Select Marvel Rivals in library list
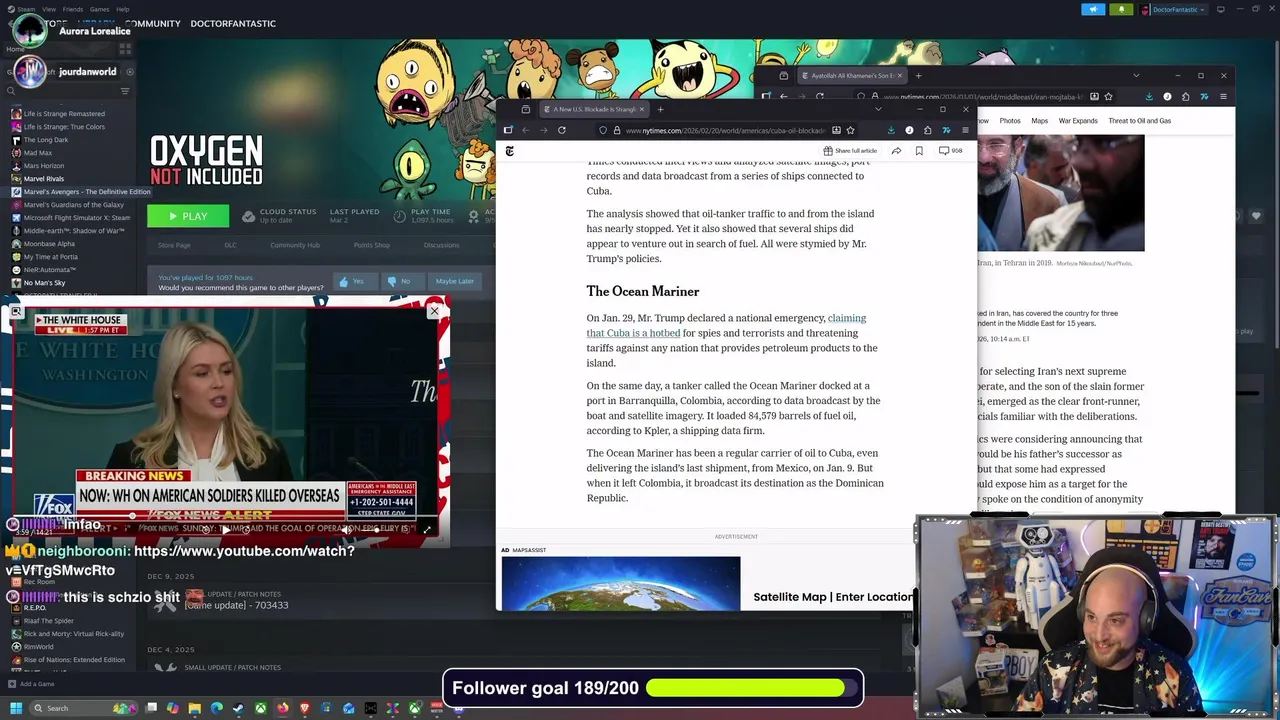The image size is (1280, 720). tap(44, 179)
